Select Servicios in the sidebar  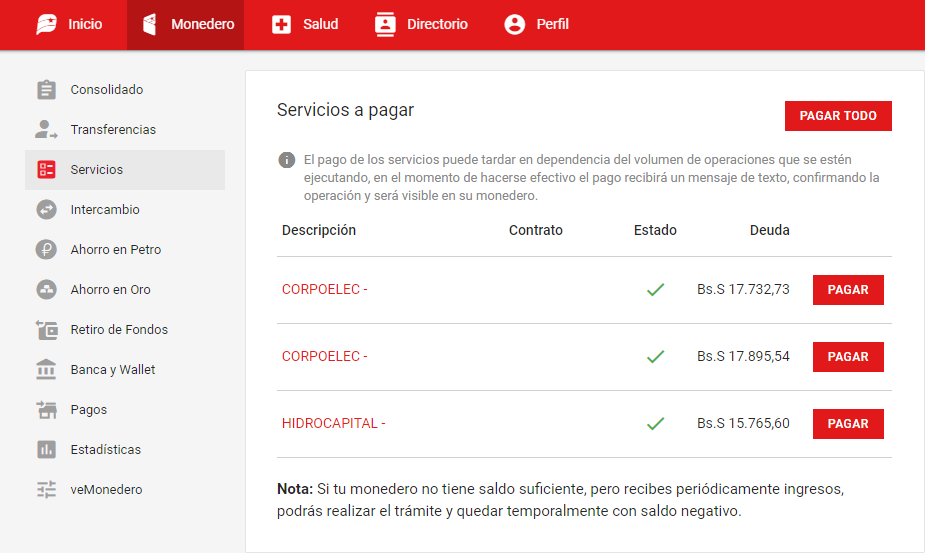coord(125,169)
